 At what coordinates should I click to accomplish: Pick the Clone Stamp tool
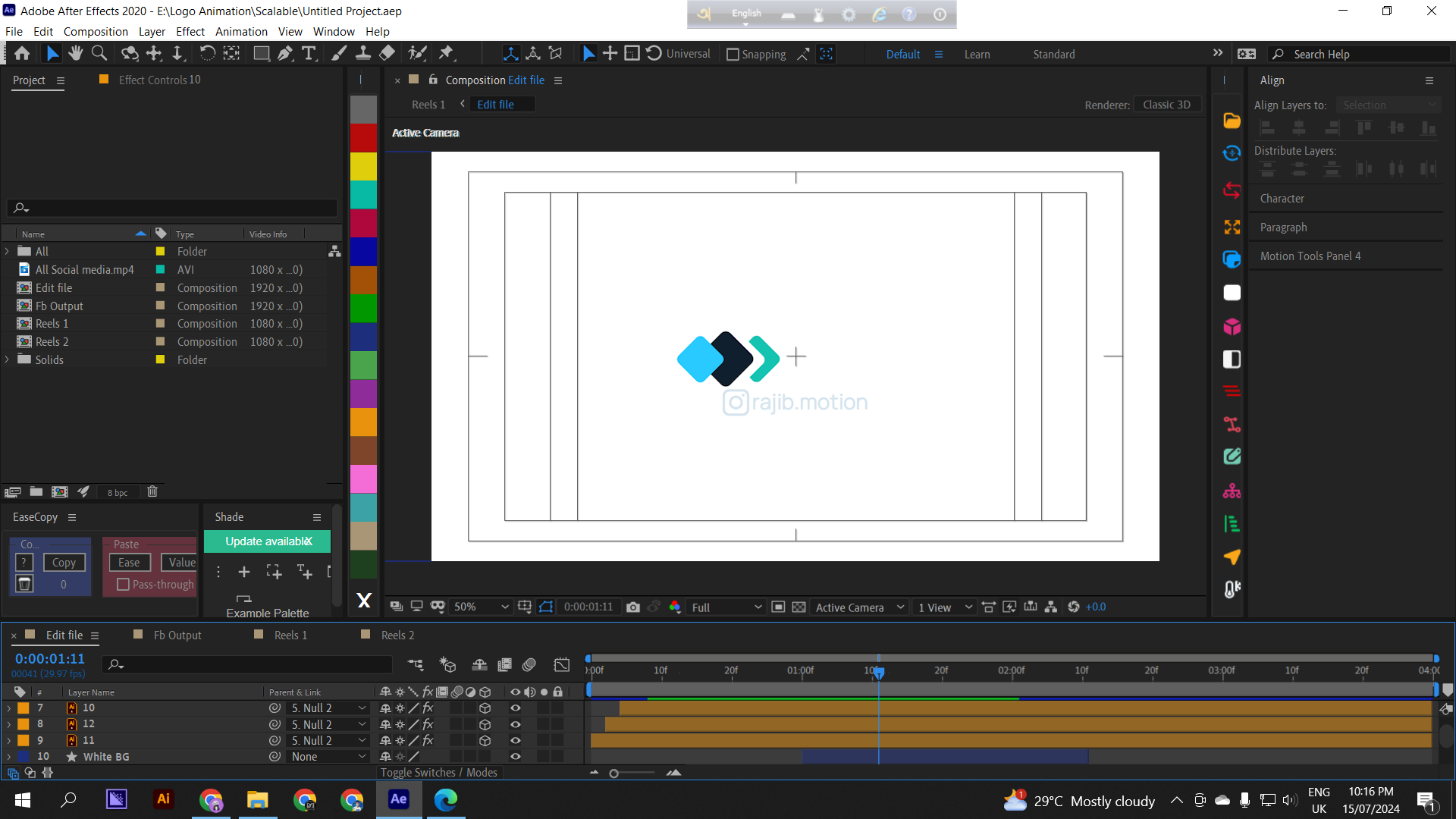[x=364, y=53]
